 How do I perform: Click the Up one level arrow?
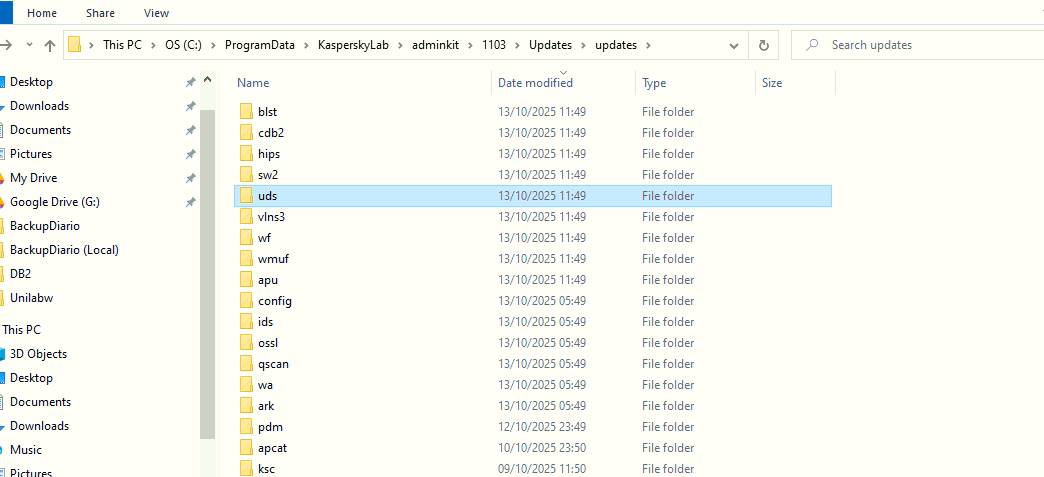(x=50, y=45)
